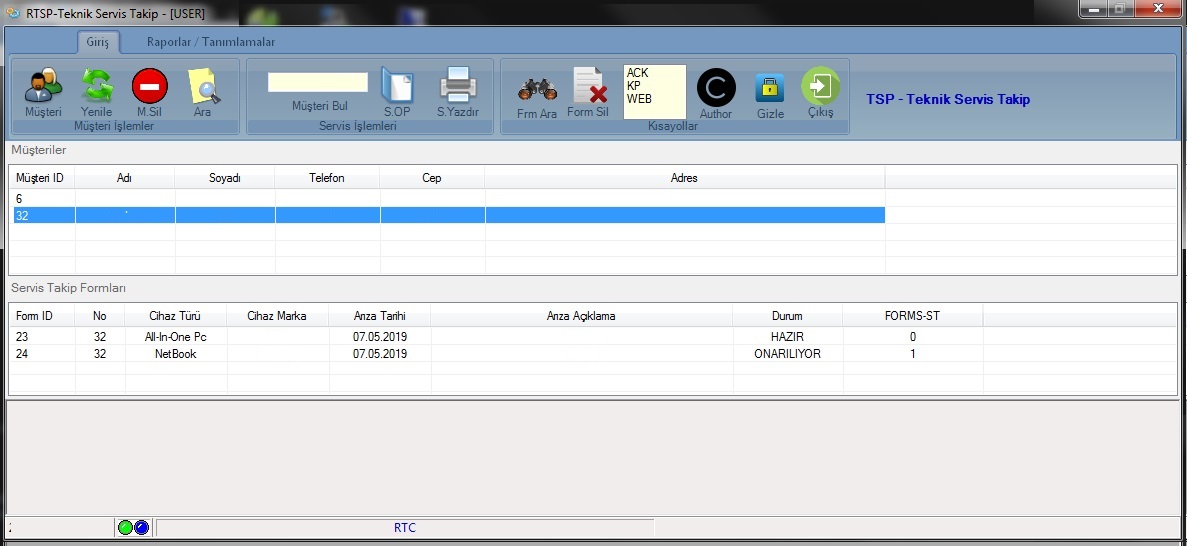Click the Adres column header

pos(684,178)
